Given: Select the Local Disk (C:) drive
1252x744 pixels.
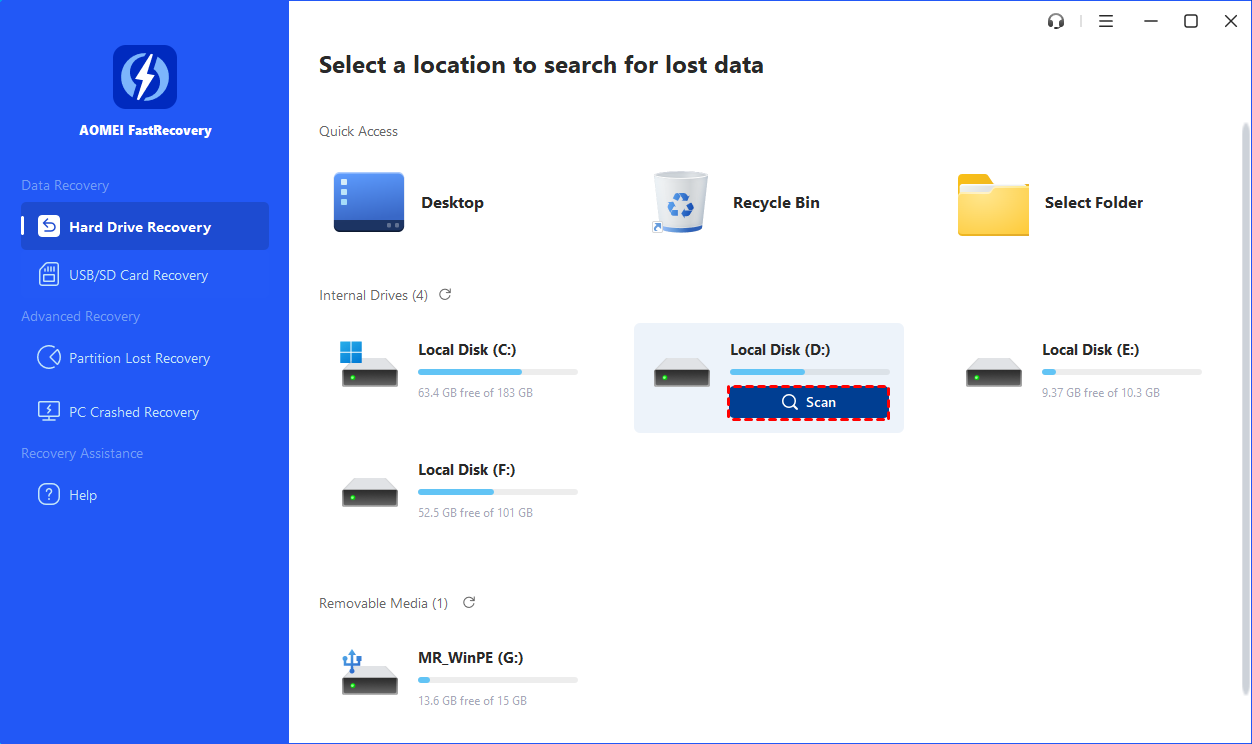Looking at the screenshot, I should [x=467, y=350].
